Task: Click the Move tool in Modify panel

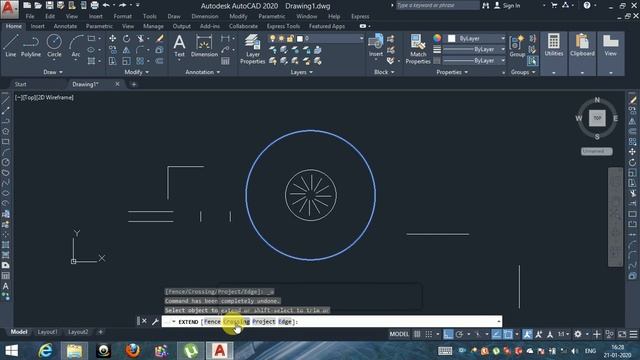Action: (x=112, y=38)
